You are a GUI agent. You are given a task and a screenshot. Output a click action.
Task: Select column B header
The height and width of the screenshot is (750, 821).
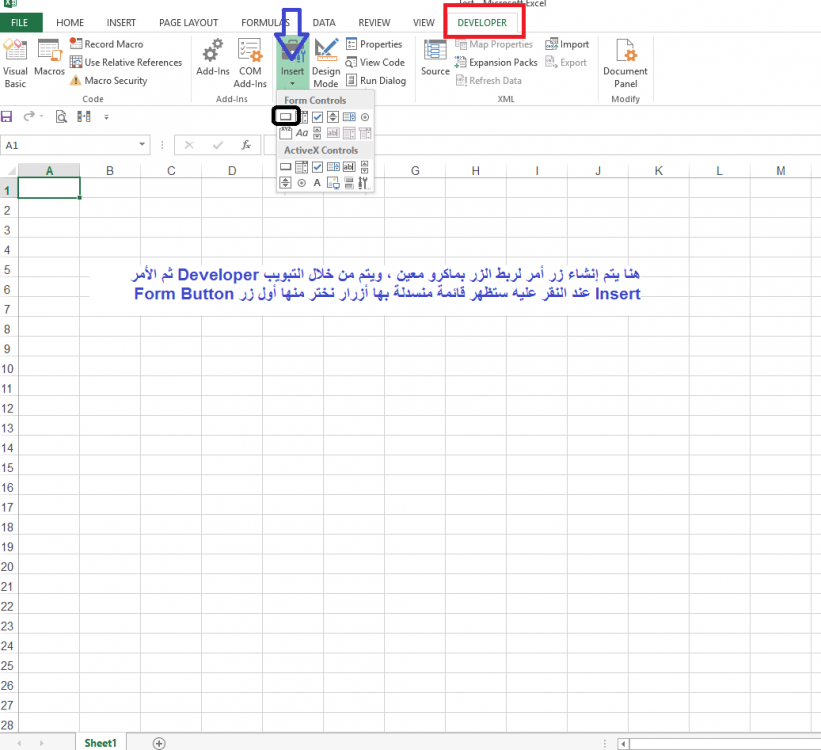110,171
